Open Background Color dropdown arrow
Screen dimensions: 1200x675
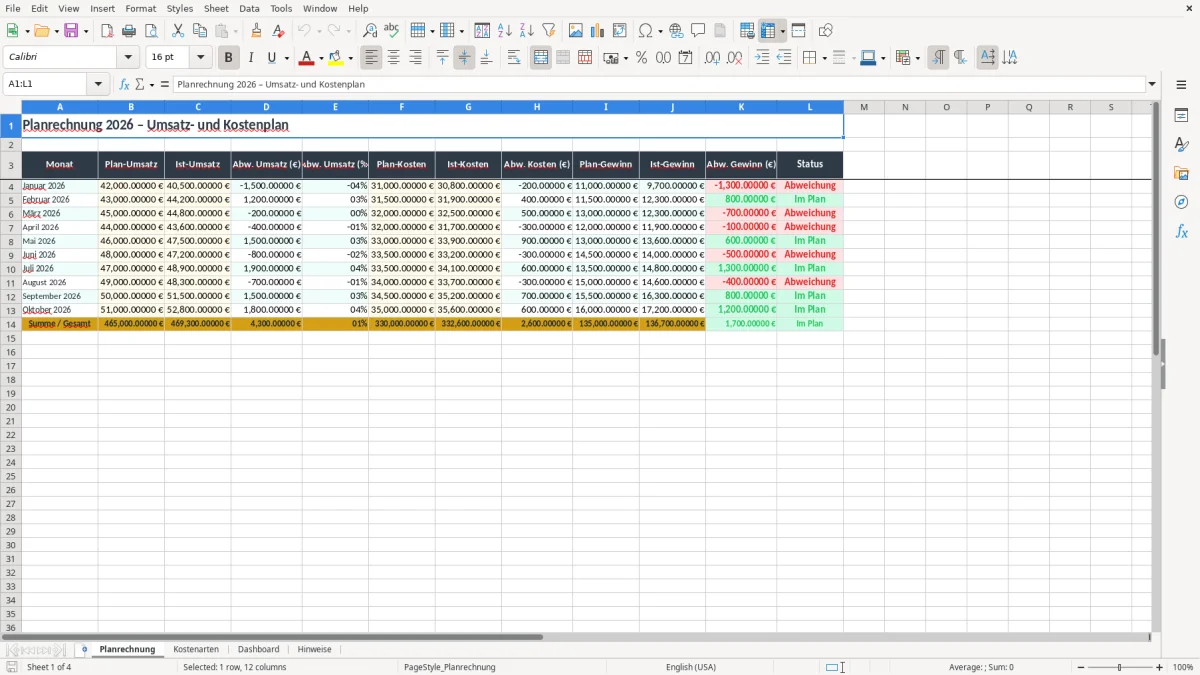351,58
